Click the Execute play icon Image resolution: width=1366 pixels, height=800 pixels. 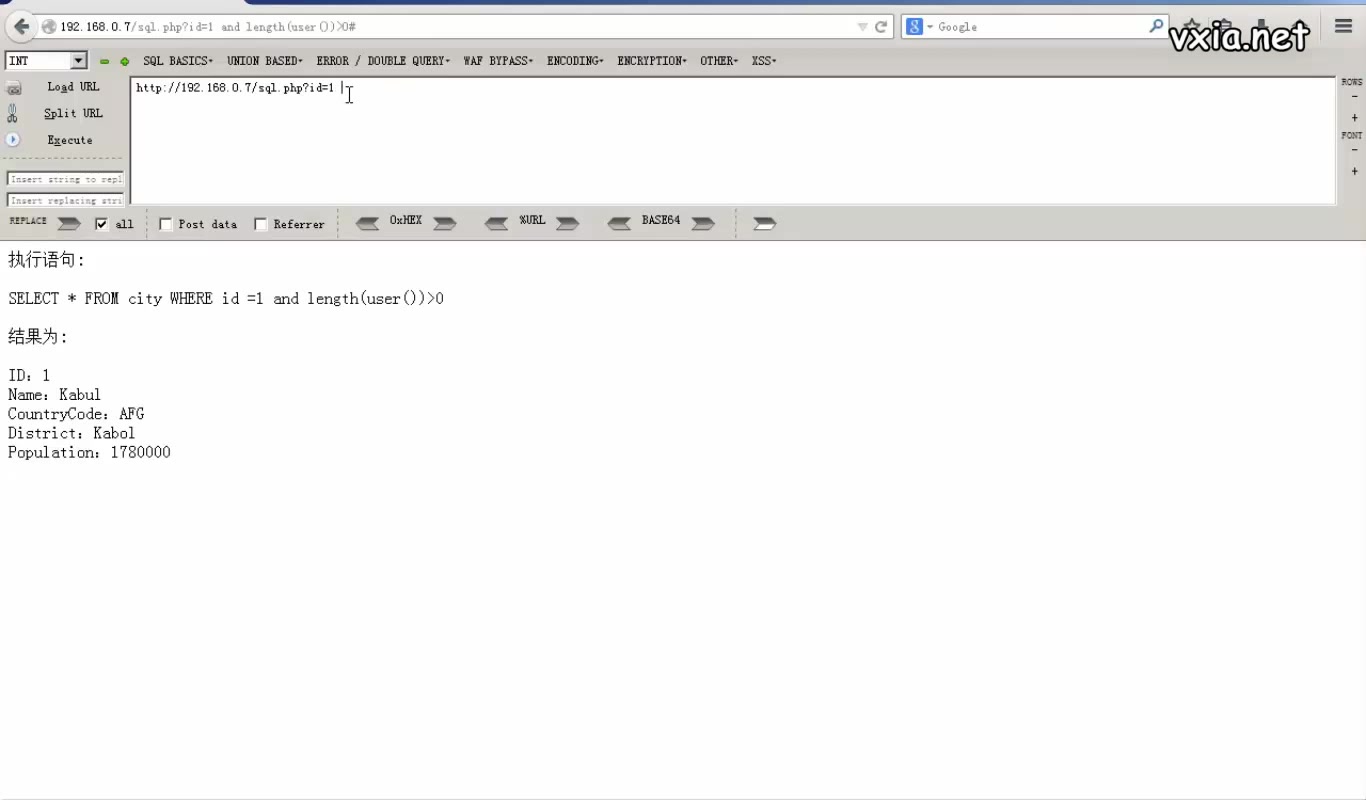(13, 140)
